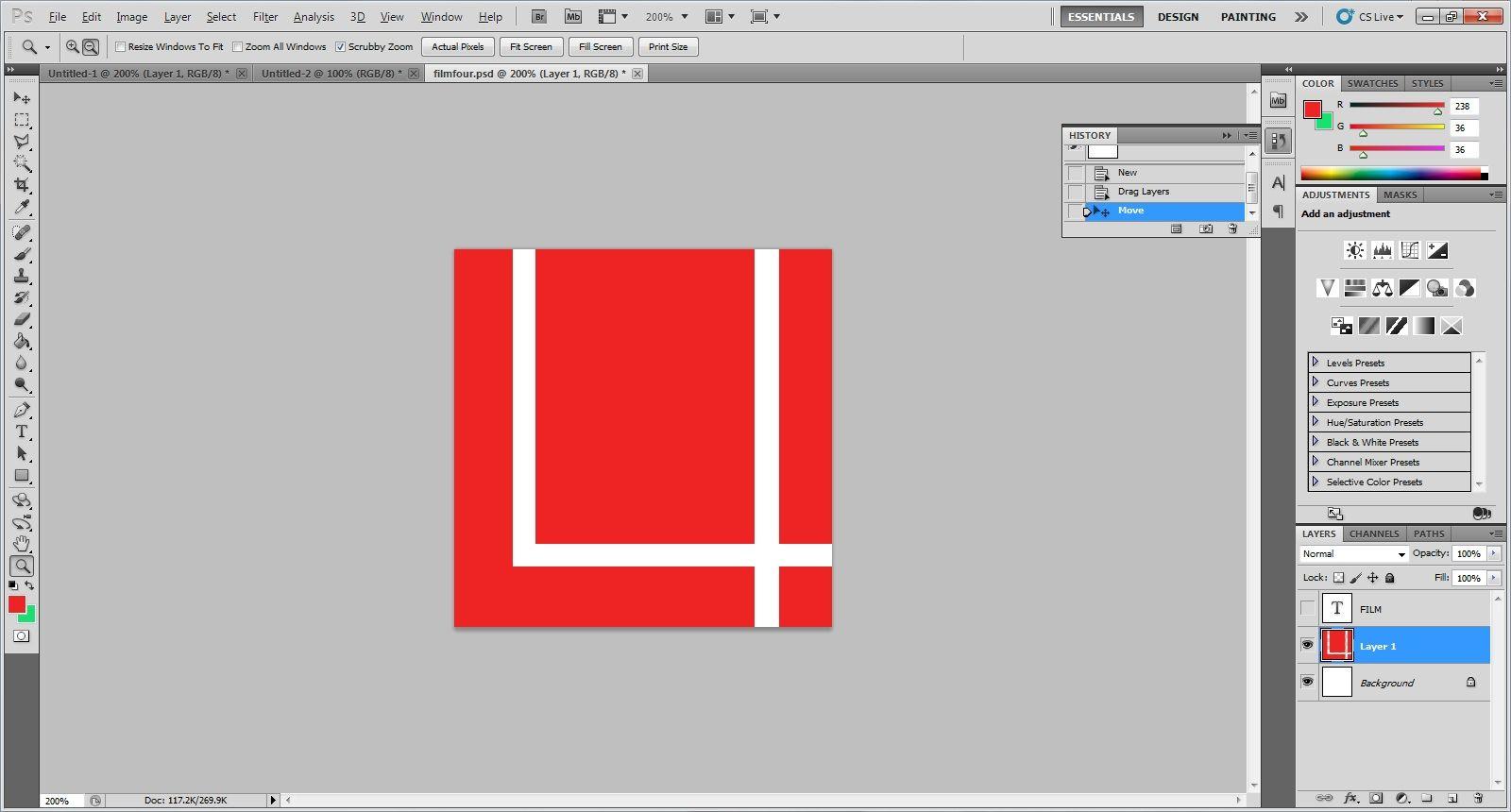
Task: Switch to the Design workspace
Action: click(x=1179, y=17)
